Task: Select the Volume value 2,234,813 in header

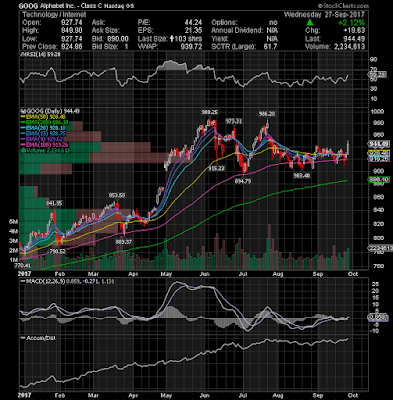Action: [350, 47]
